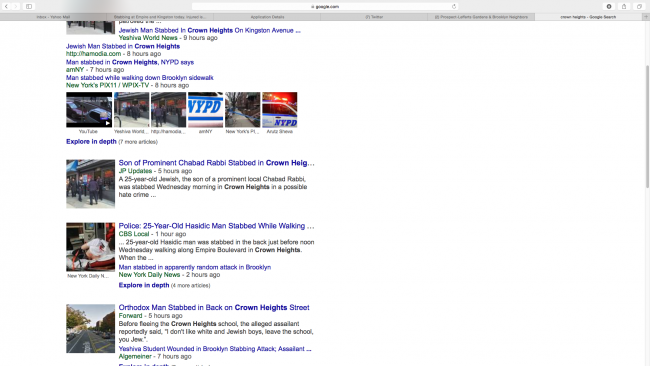The height and width of the screenshot is (366, 650).
Task: Switch to the Inbox - Yahoo Mail tab
Action: (x=53, y=17)
